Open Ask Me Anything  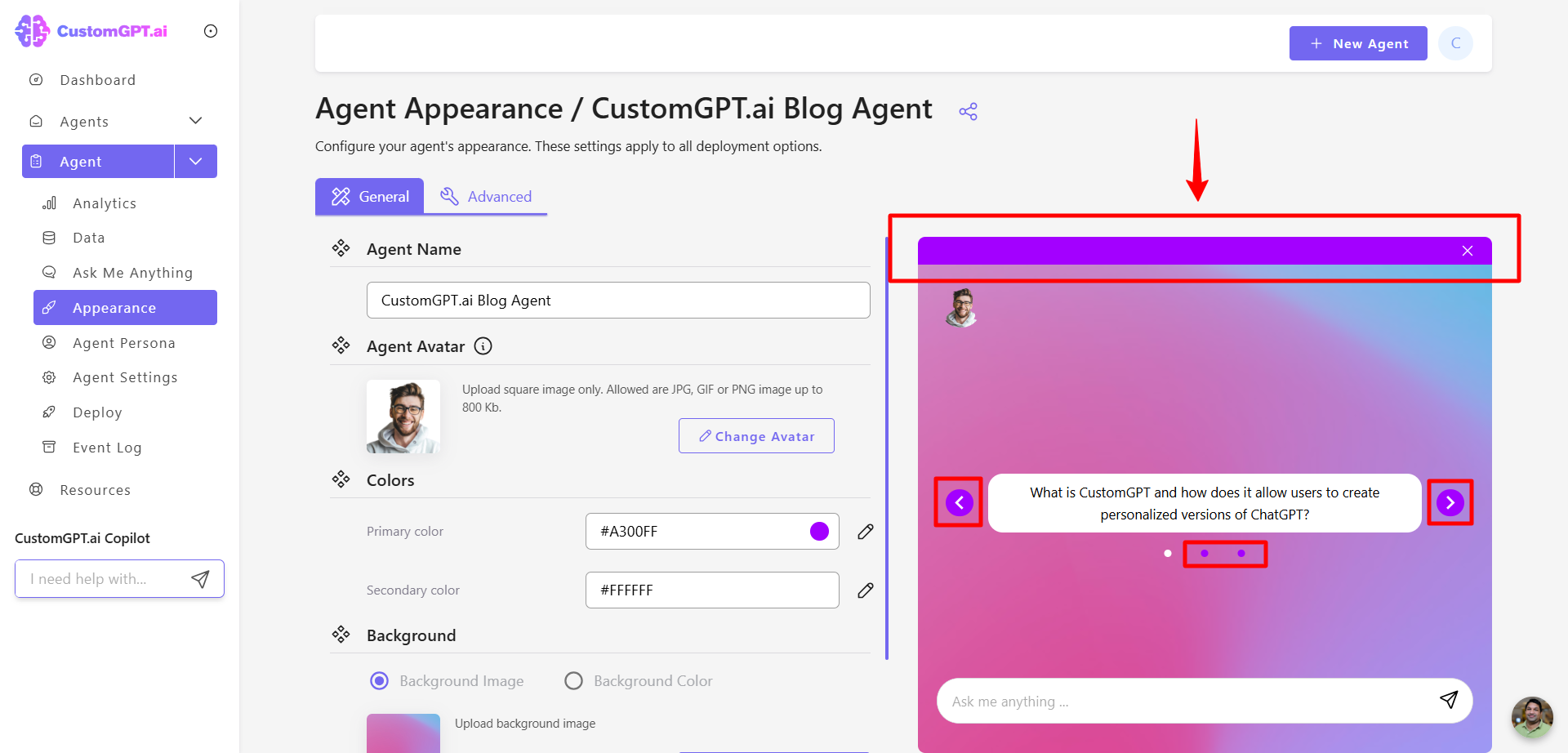(x=133, y=273)
